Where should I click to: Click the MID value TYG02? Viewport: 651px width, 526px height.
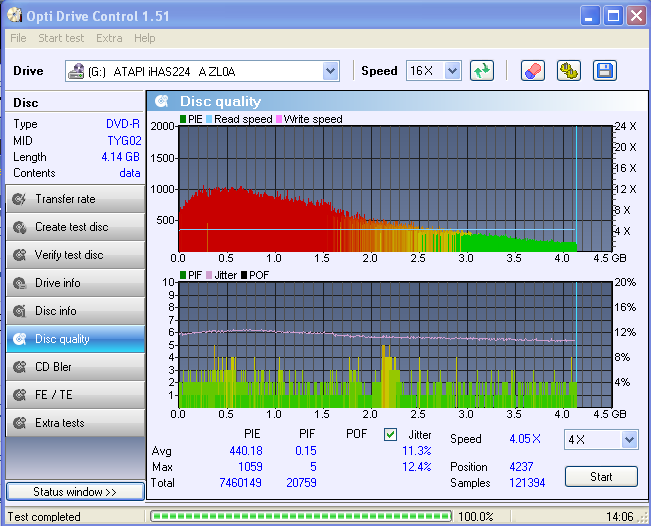coord(124,141)
